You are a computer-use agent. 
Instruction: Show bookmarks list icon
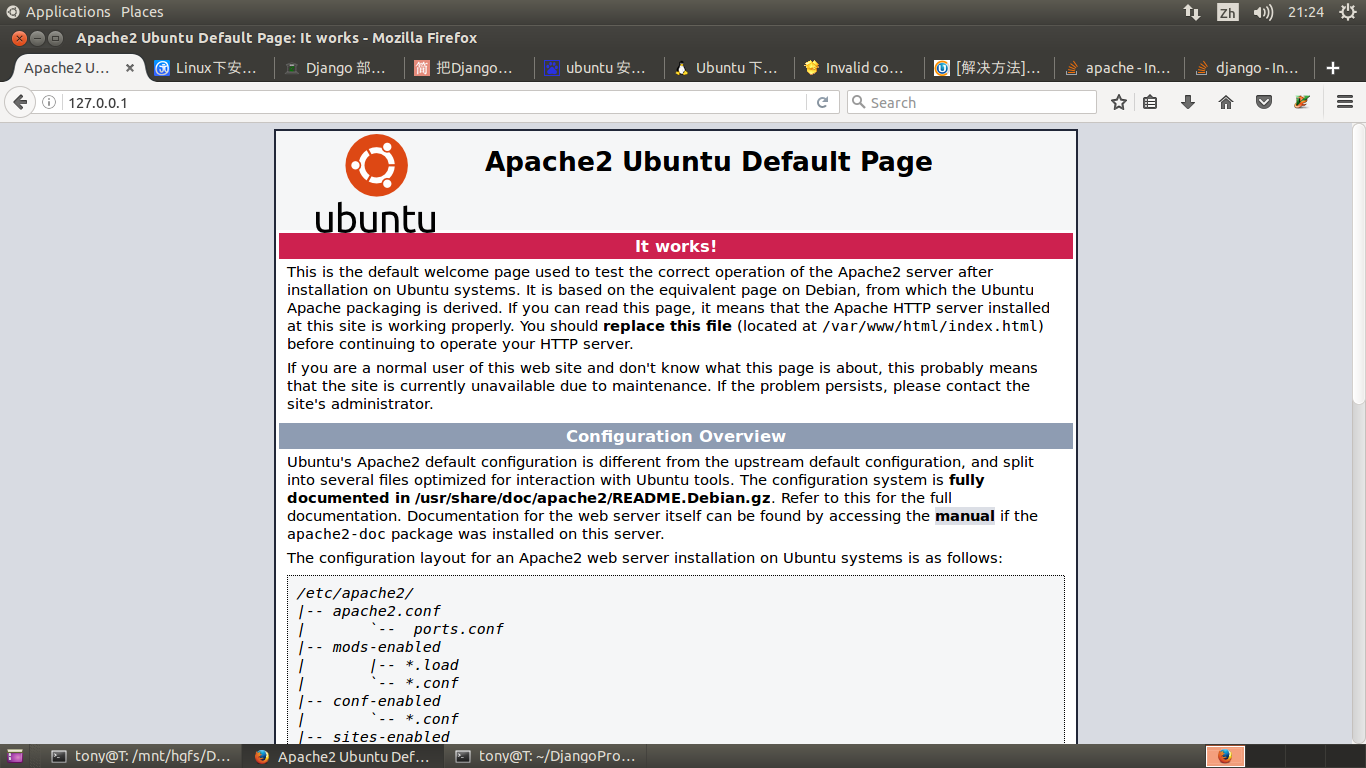pyautogui.click(x=1150, y=102)
